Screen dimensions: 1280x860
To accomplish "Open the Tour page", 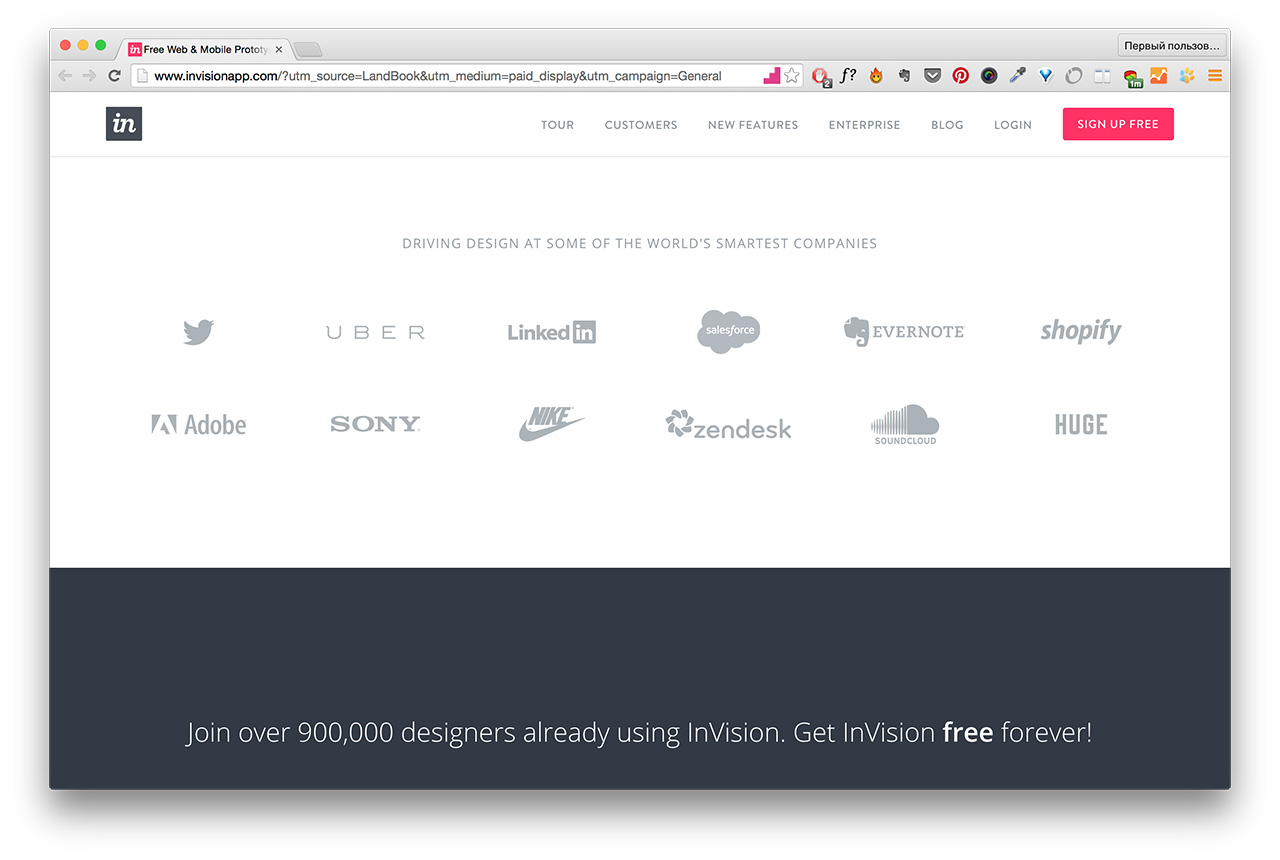I will click(557, 125).
